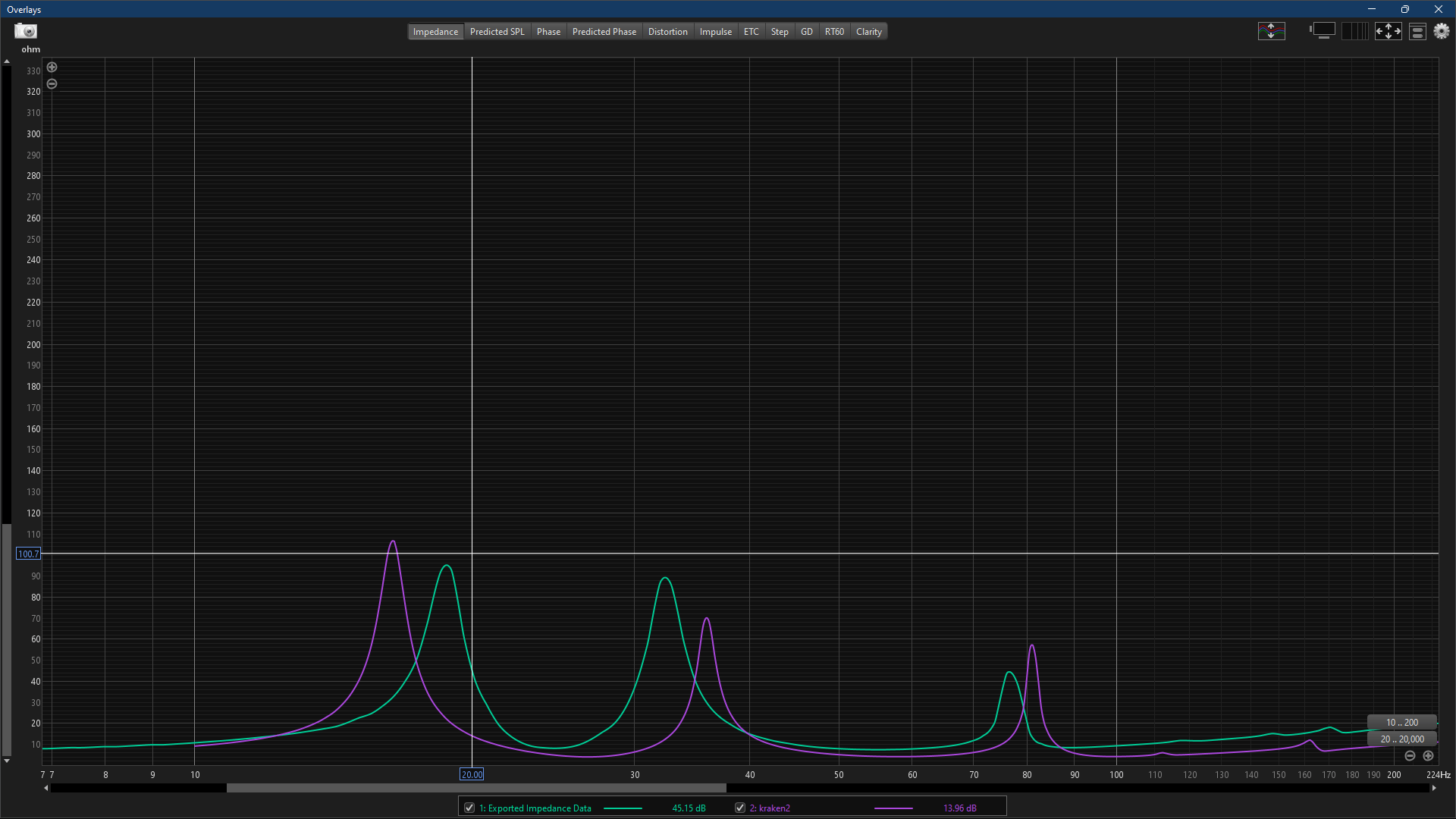Click the frequency axis grid spacing icon
1456x819 pixels.
[x=1354, y=31]
